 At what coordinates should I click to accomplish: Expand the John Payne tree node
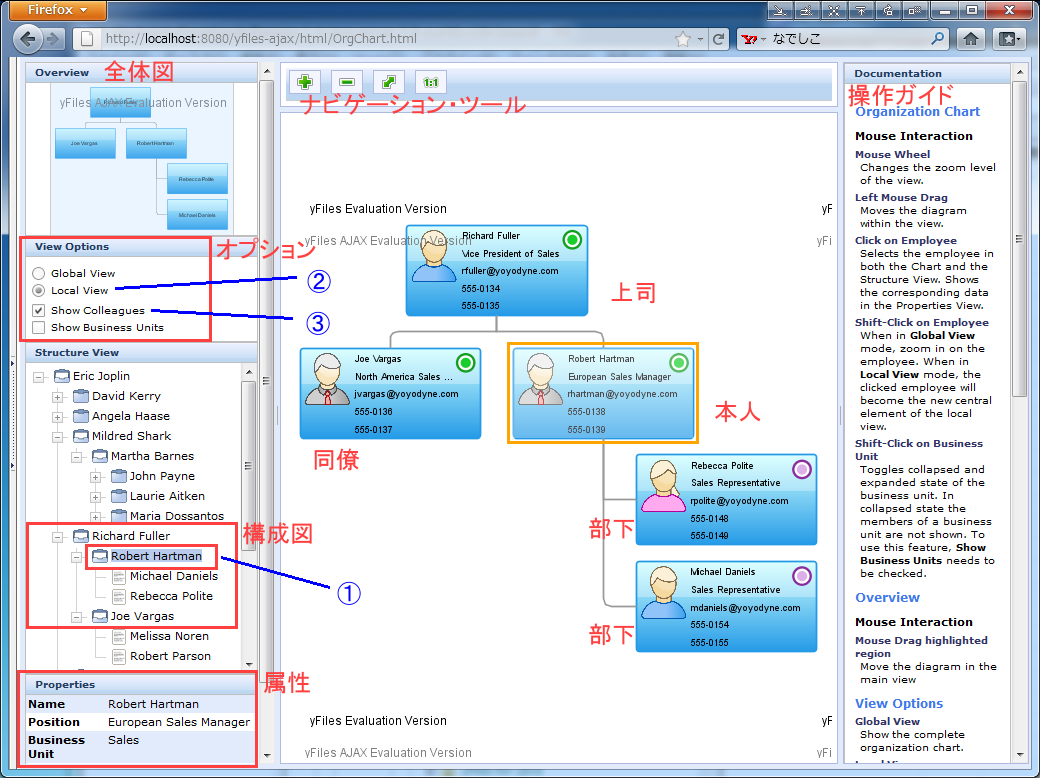click(x=96, y=476)
